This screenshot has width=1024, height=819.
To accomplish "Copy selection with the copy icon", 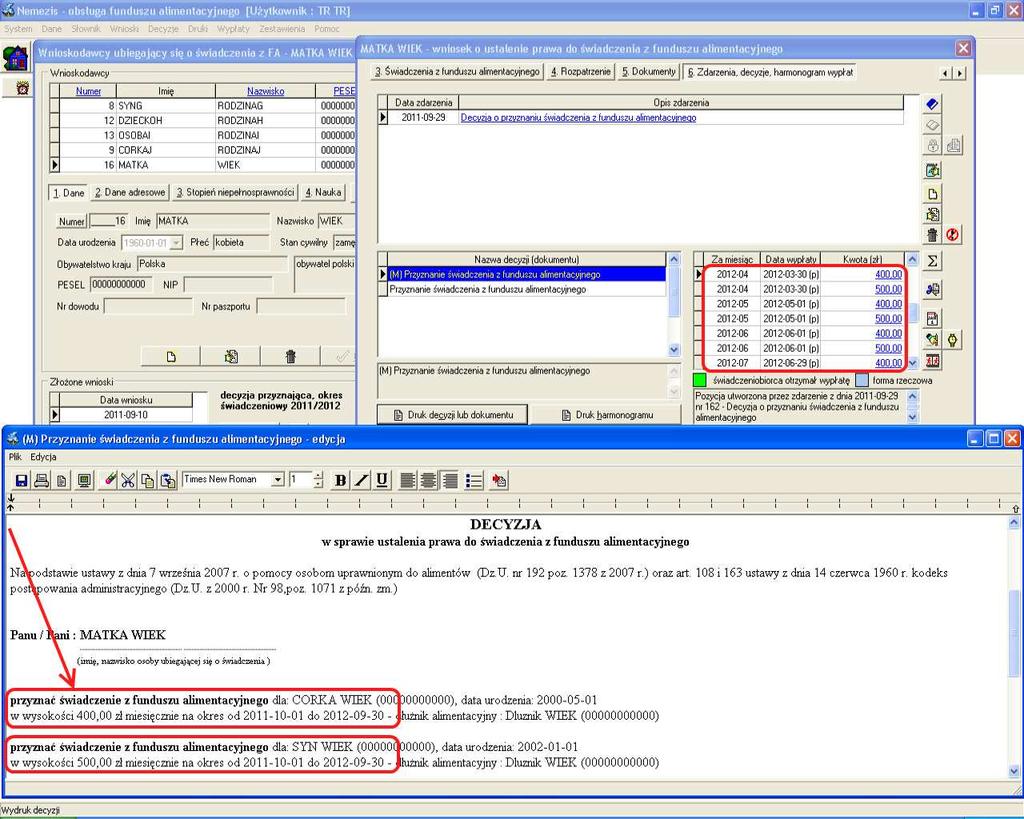I will coord(148,481).
